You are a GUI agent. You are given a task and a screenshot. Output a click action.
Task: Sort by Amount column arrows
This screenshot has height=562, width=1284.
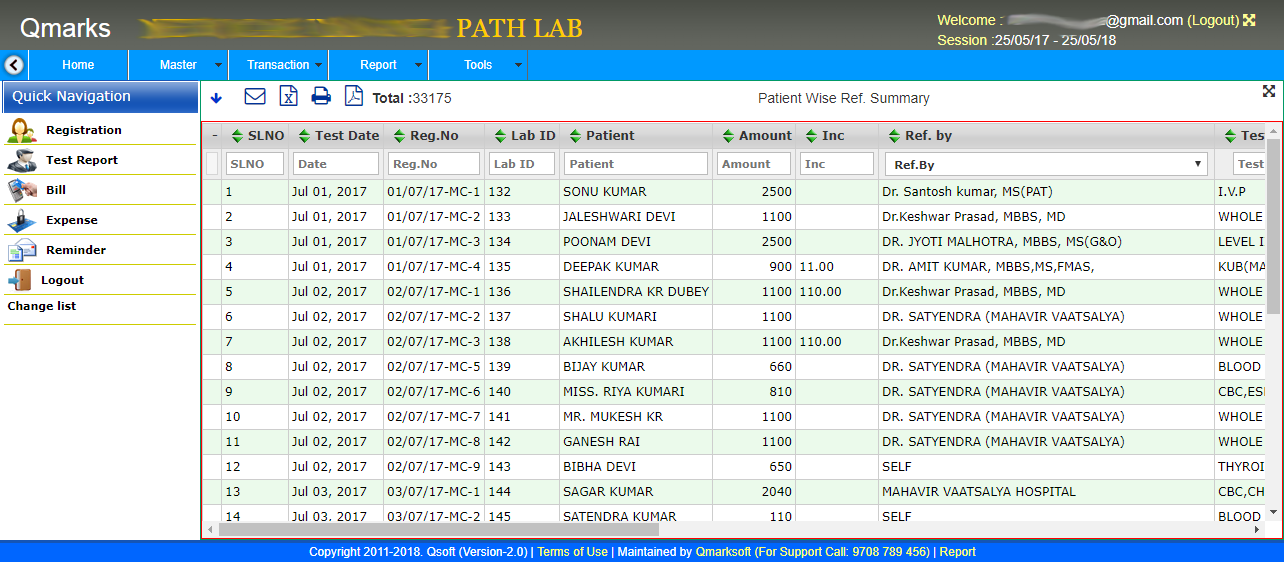[728, 136]
